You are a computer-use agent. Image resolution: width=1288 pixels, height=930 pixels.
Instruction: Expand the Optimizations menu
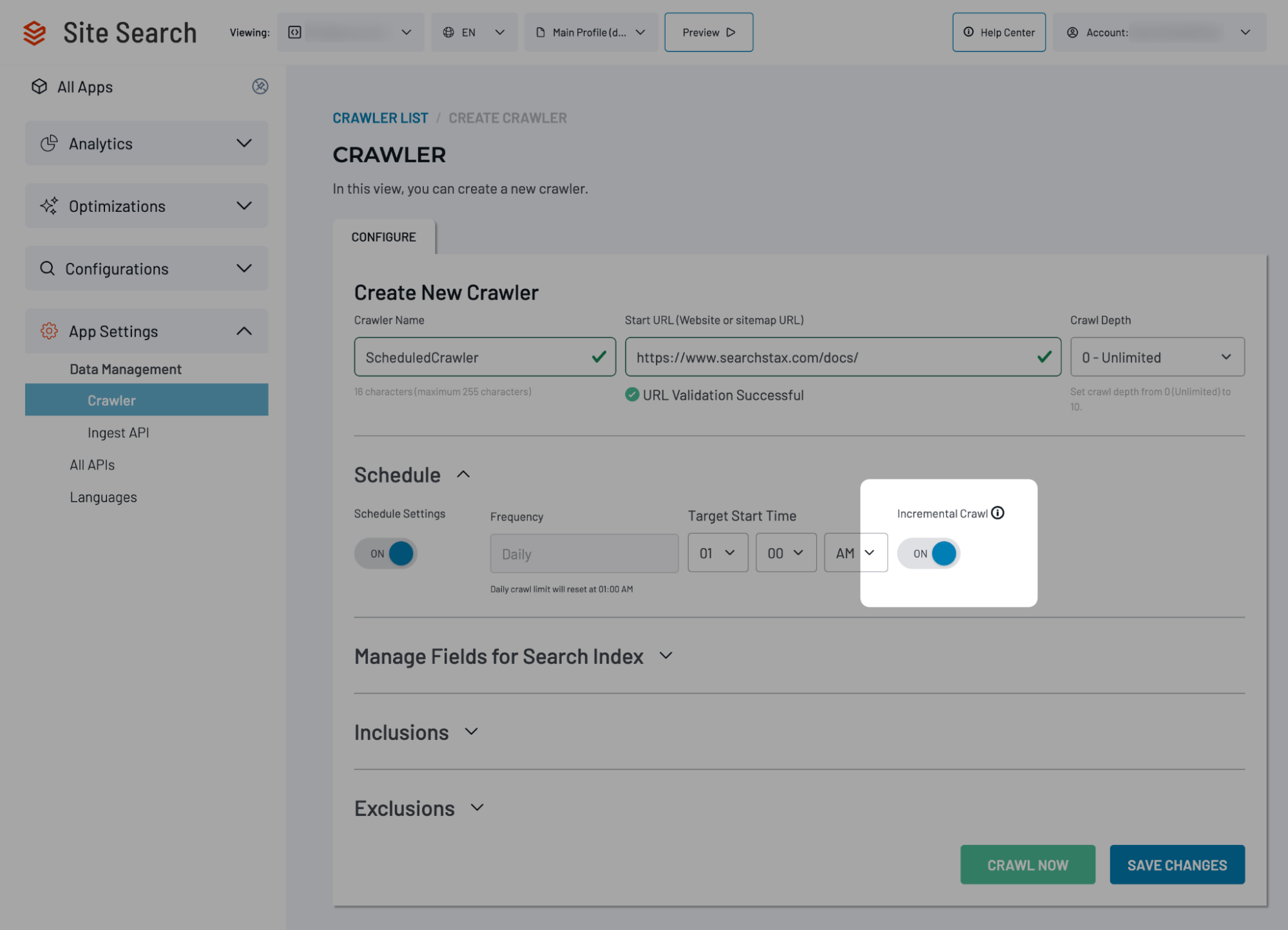click(244, 205)
